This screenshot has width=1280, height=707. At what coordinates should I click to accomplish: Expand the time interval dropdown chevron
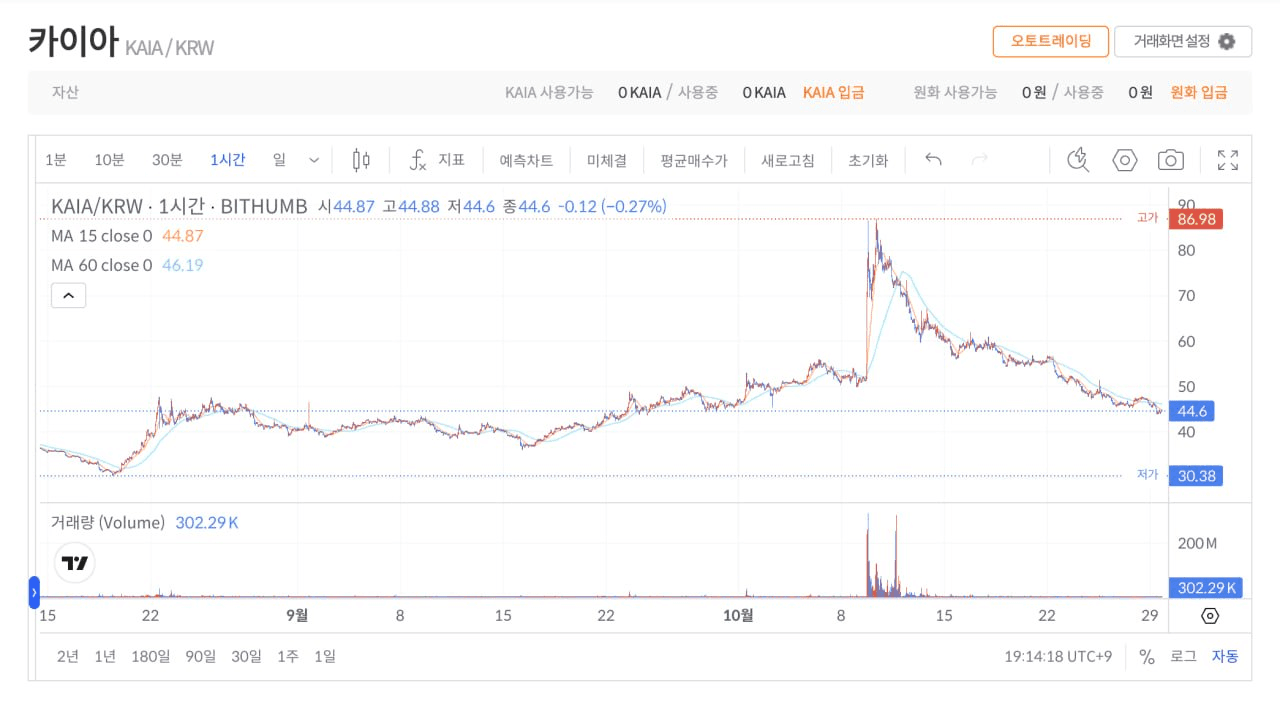coord(314,160)
